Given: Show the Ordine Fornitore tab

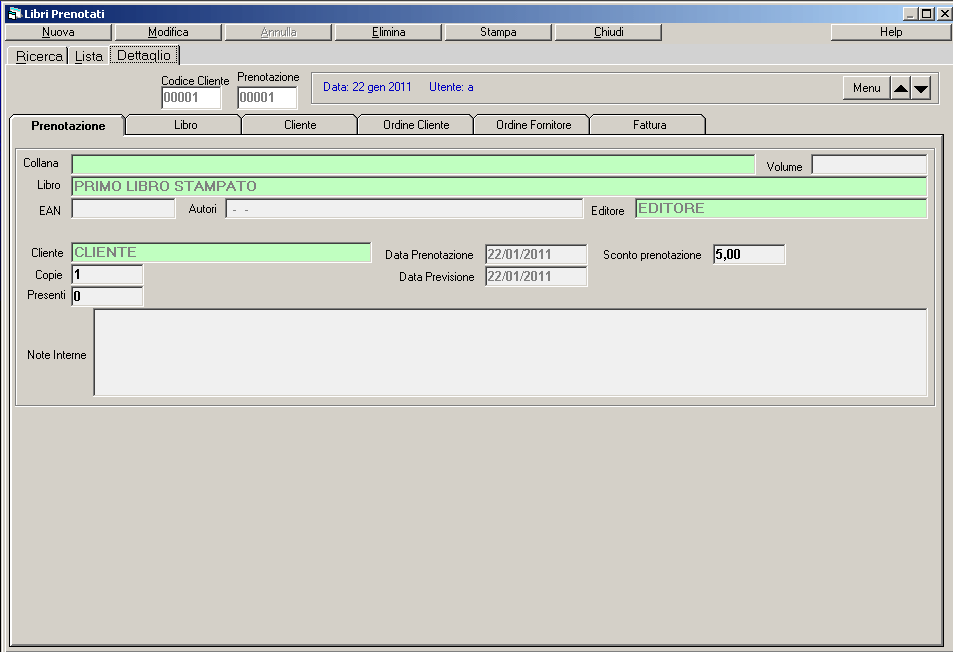Looking at the screenshot, I should point(533,125).
